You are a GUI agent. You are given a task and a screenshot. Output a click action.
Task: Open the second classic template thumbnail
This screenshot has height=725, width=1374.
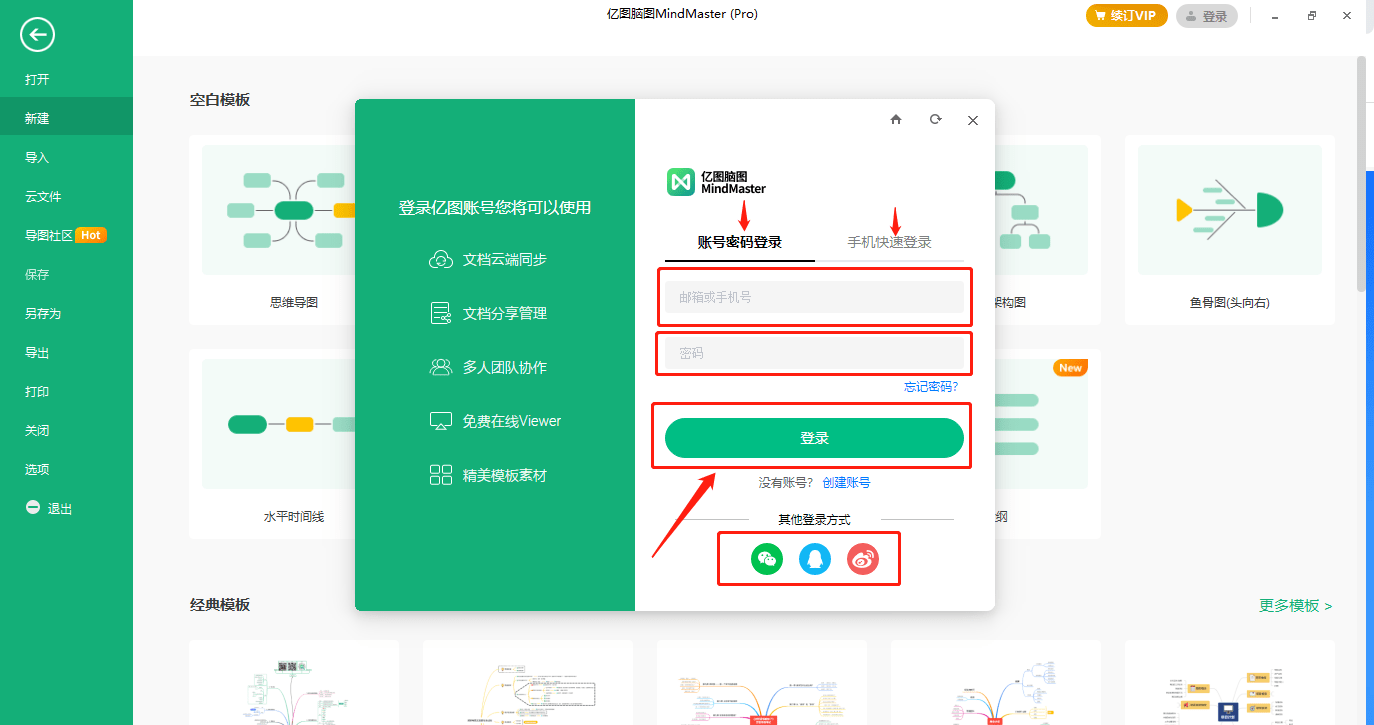pyautogui.click(x=528, y=682)
